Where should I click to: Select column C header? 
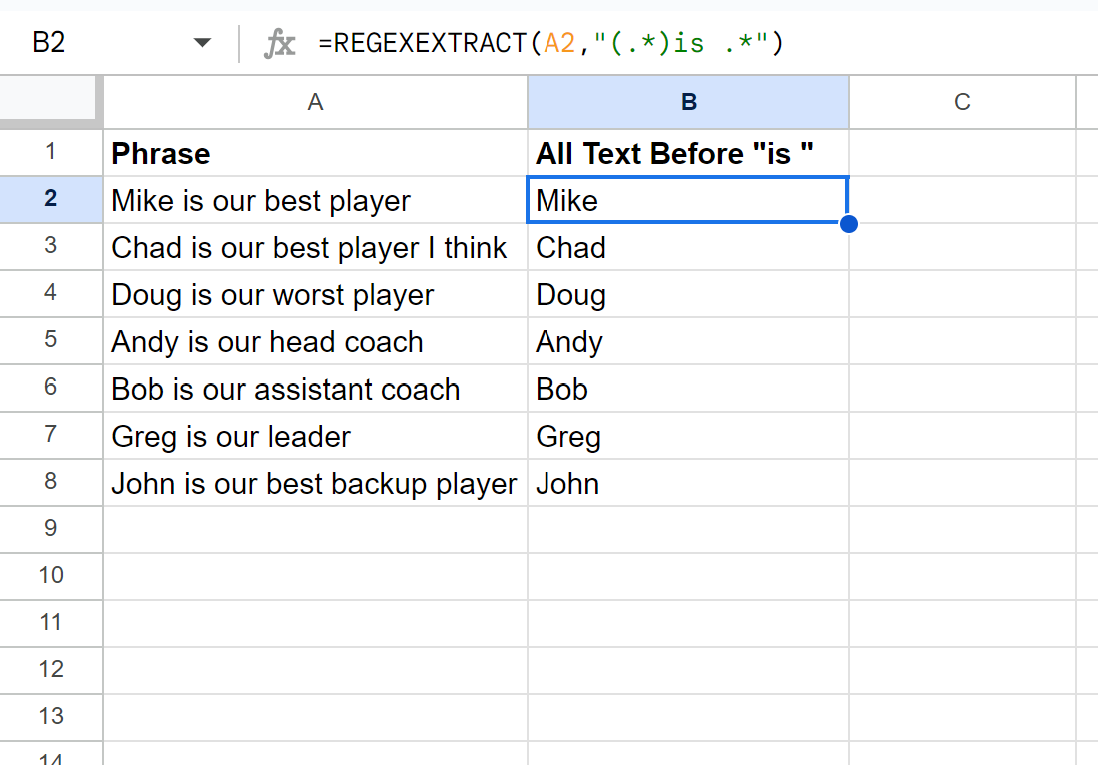coord(962,102)
